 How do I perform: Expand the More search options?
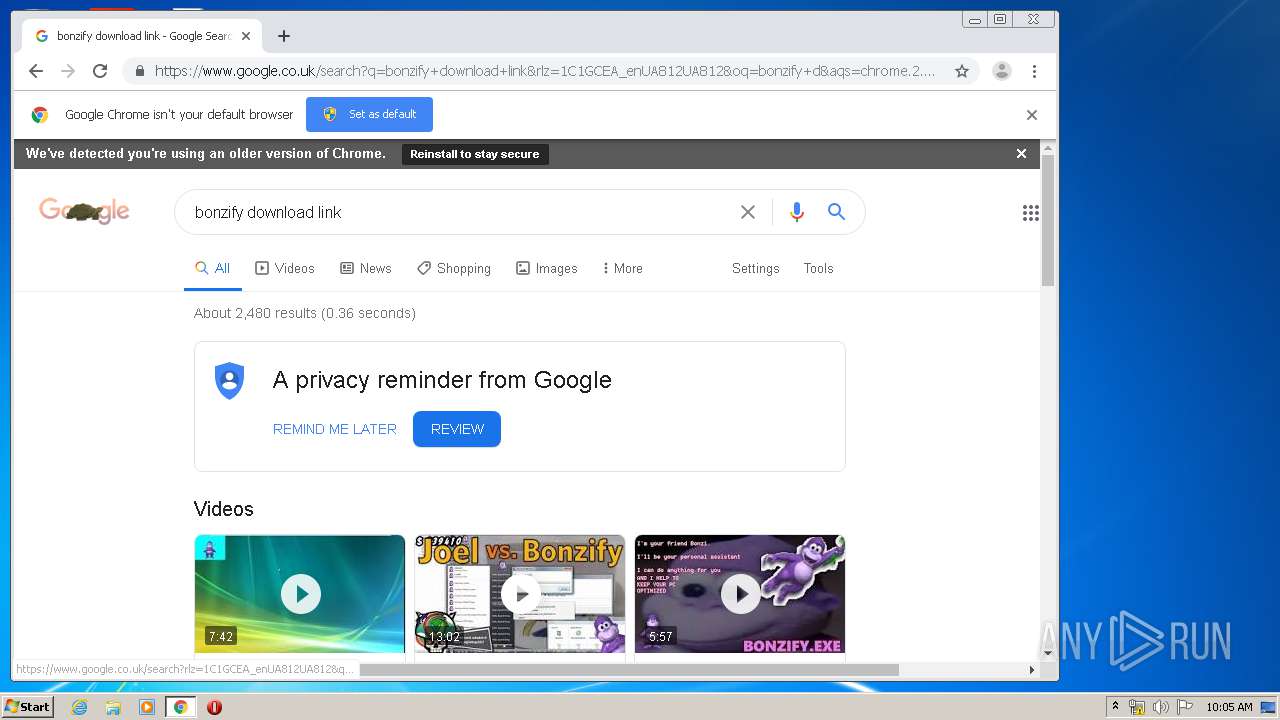tap(622, 268)
